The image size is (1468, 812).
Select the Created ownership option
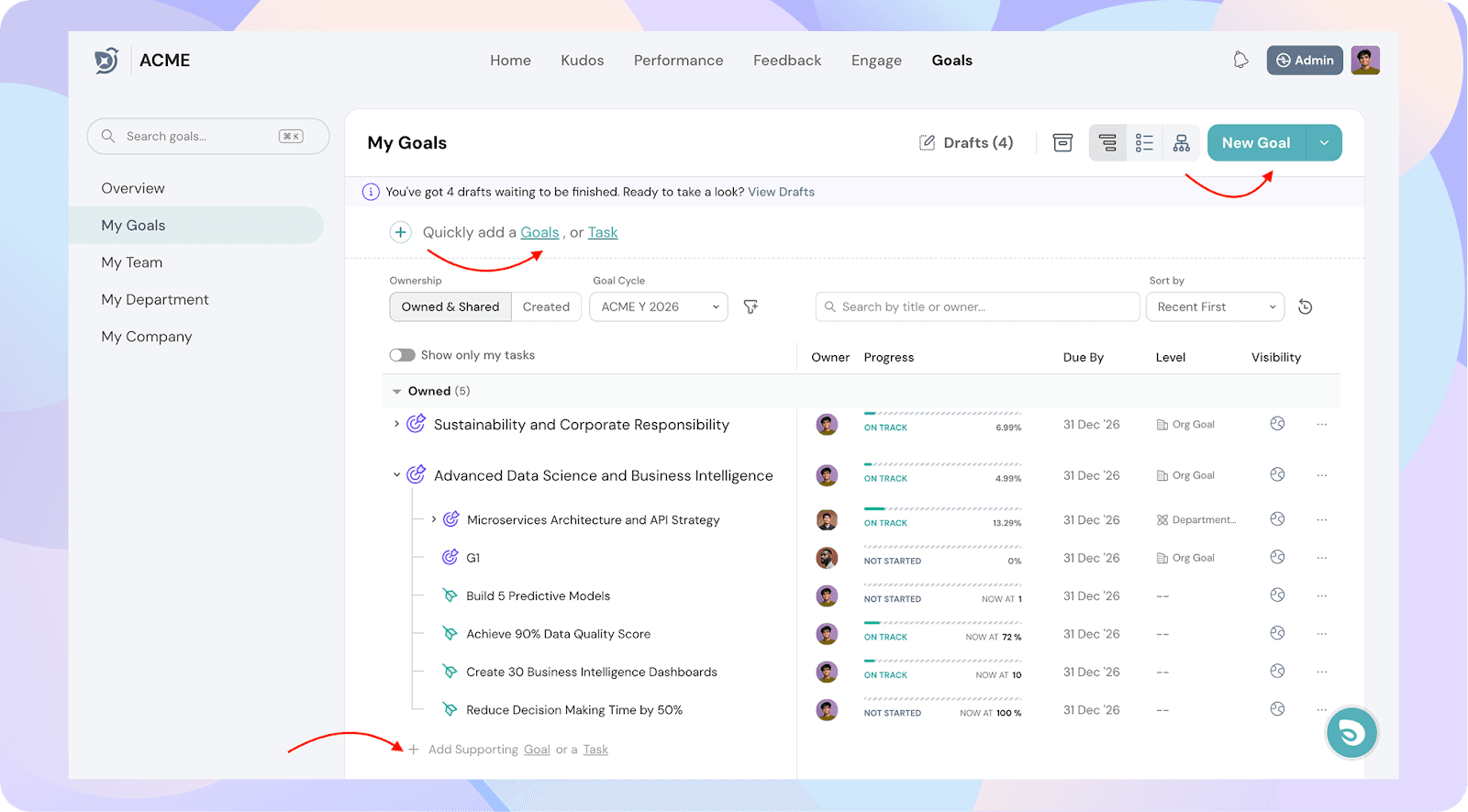(x=546, y=307)
